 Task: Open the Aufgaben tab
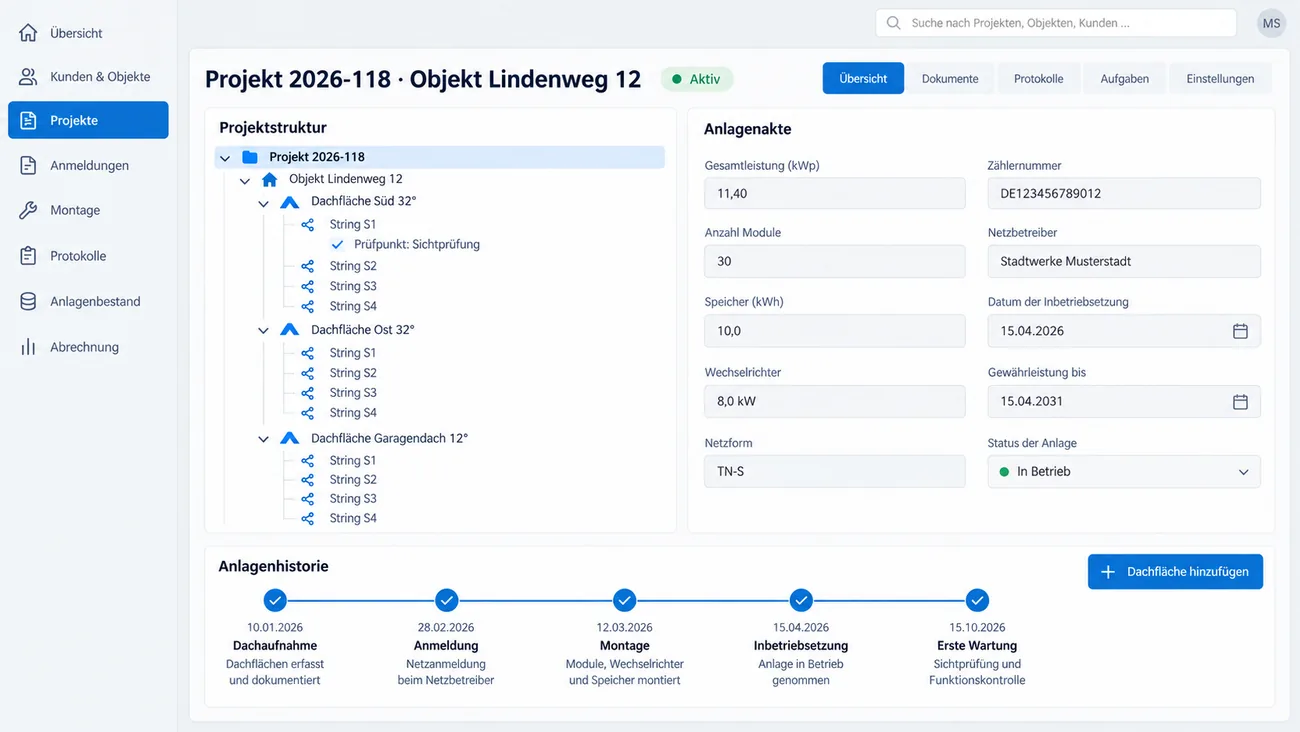[x=1125, y=79]
